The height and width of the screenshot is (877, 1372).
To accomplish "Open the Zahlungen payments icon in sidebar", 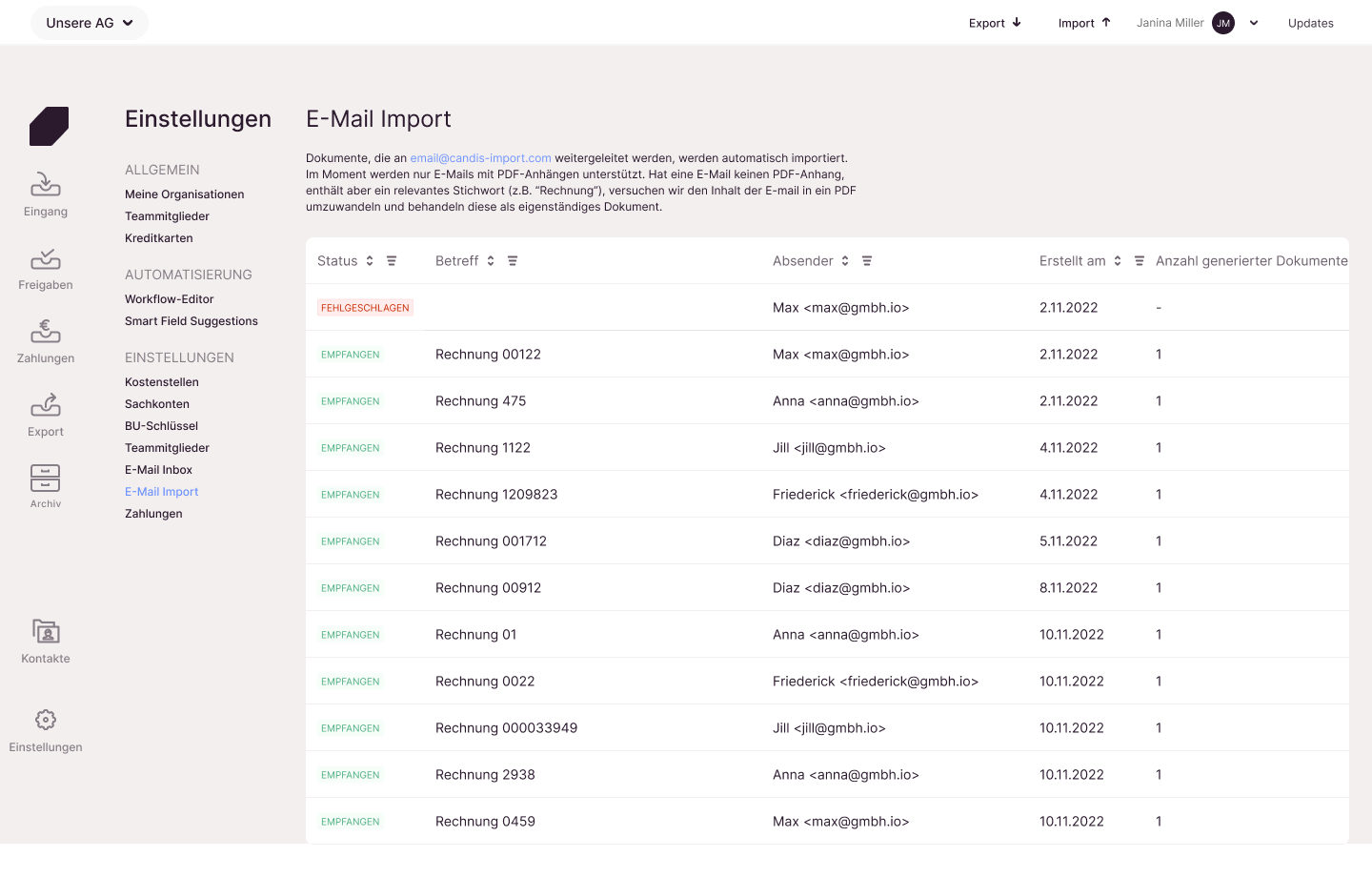I will coord(46,331).
